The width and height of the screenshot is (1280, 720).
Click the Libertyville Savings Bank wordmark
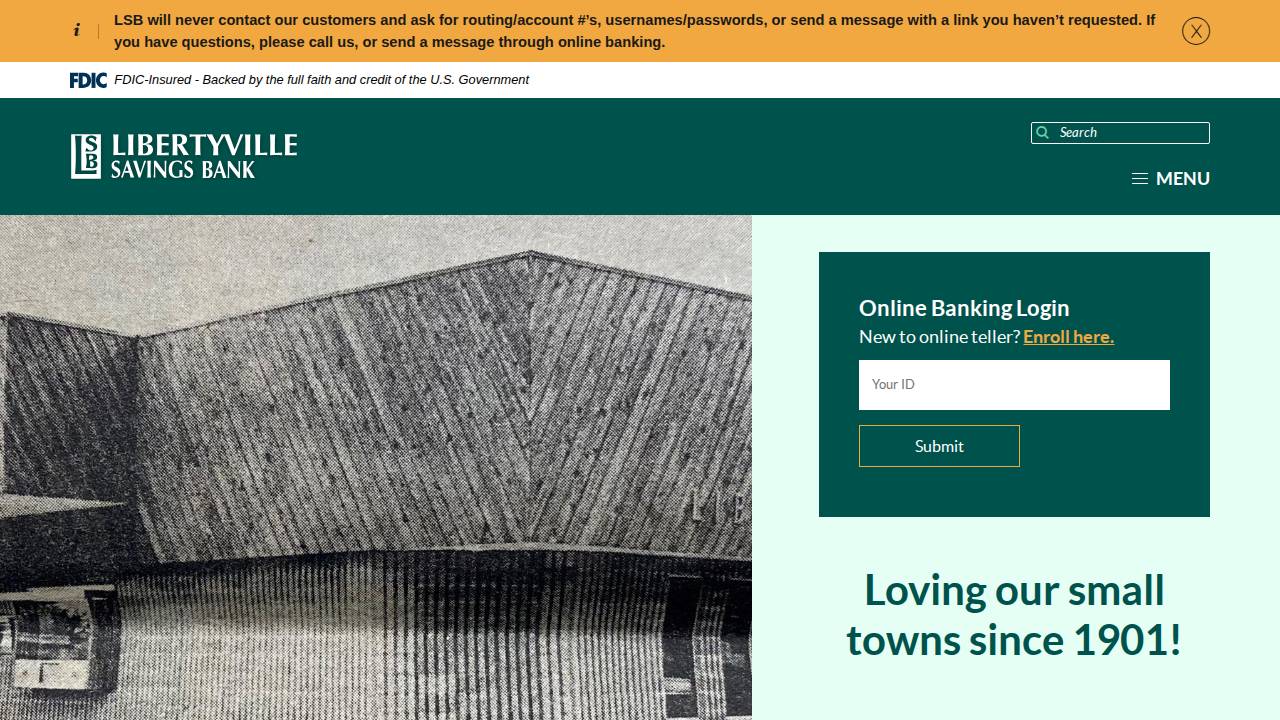click(203, 156)
